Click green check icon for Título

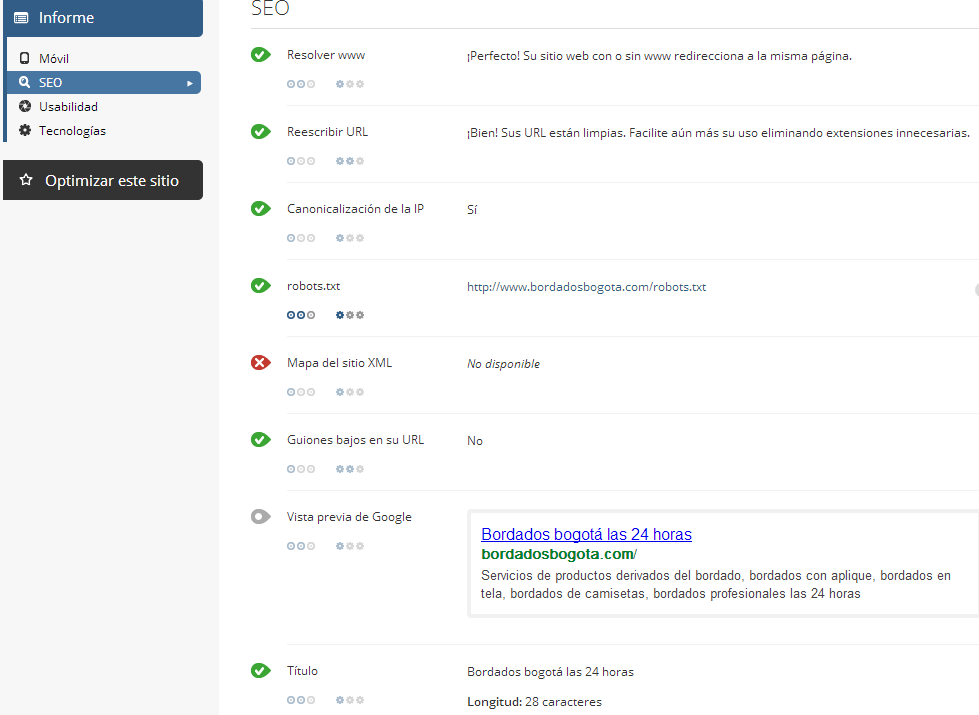[x=260, y=671]
